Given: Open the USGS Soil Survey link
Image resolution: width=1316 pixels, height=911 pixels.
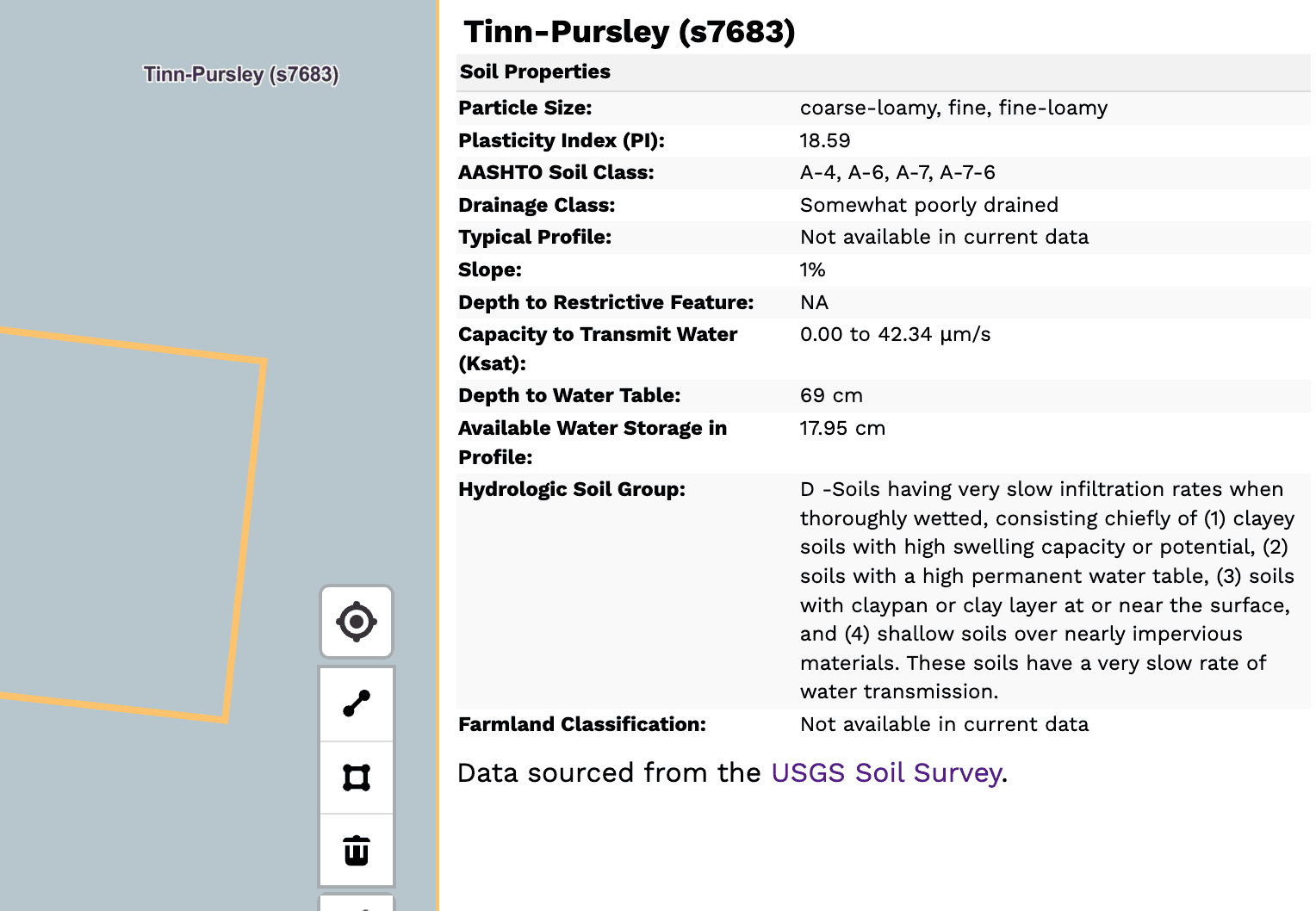Looking at the screenshot, I should [x=886, y=772].
